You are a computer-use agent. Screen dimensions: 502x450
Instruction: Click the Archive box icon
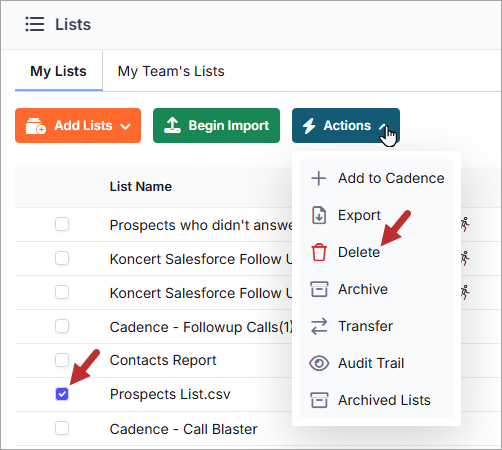[x=319, y=289]
